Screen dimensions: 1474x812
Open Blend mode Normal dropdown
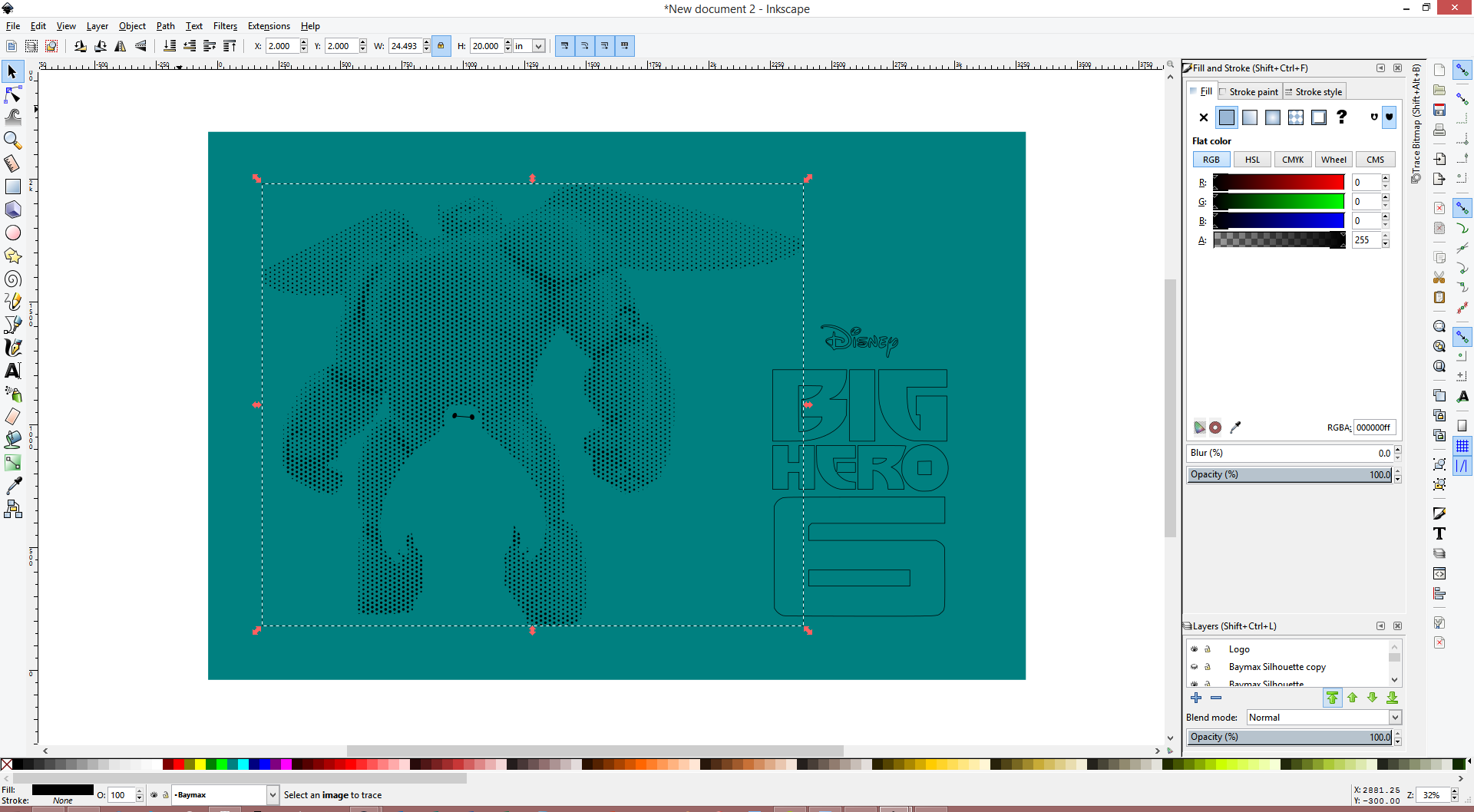[x=1395, y=718]
